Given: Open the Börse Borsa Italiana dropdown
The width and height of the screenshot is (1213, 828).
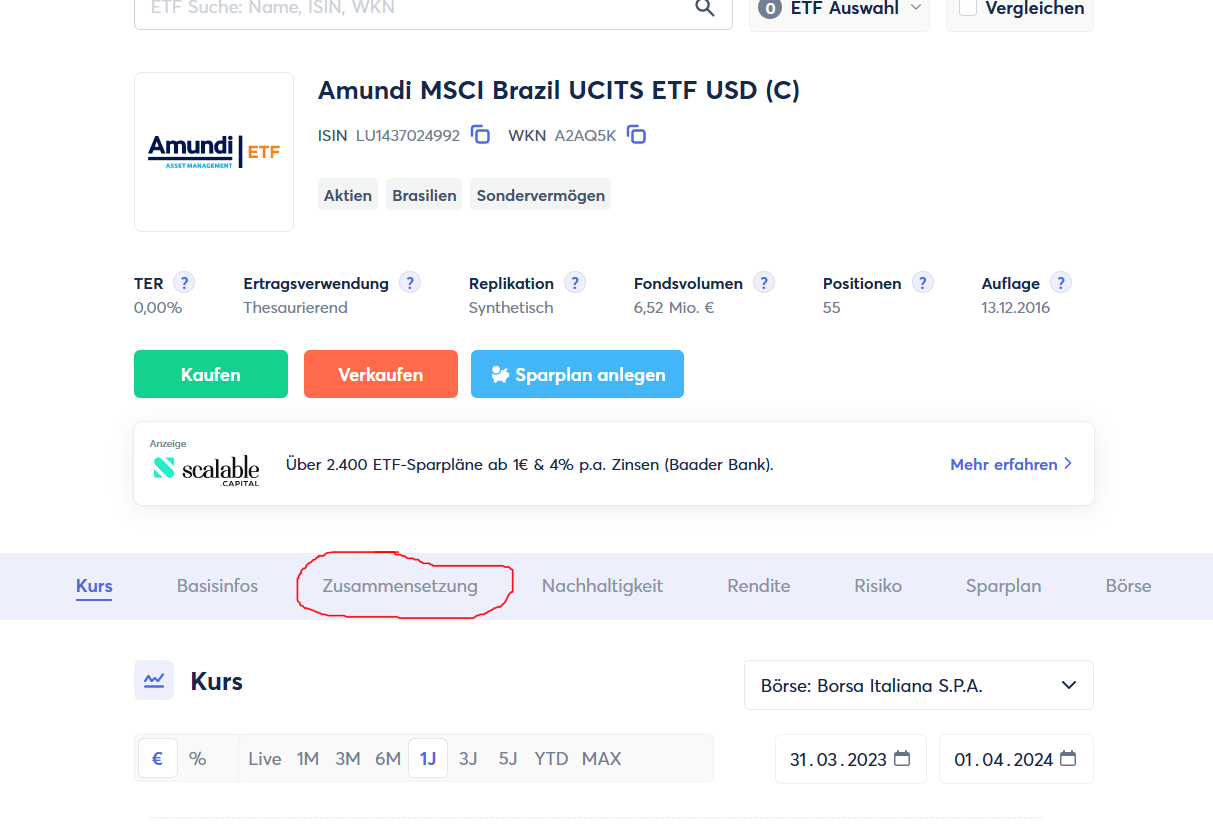Looking at the screenshot, I should tap(919, 685).
